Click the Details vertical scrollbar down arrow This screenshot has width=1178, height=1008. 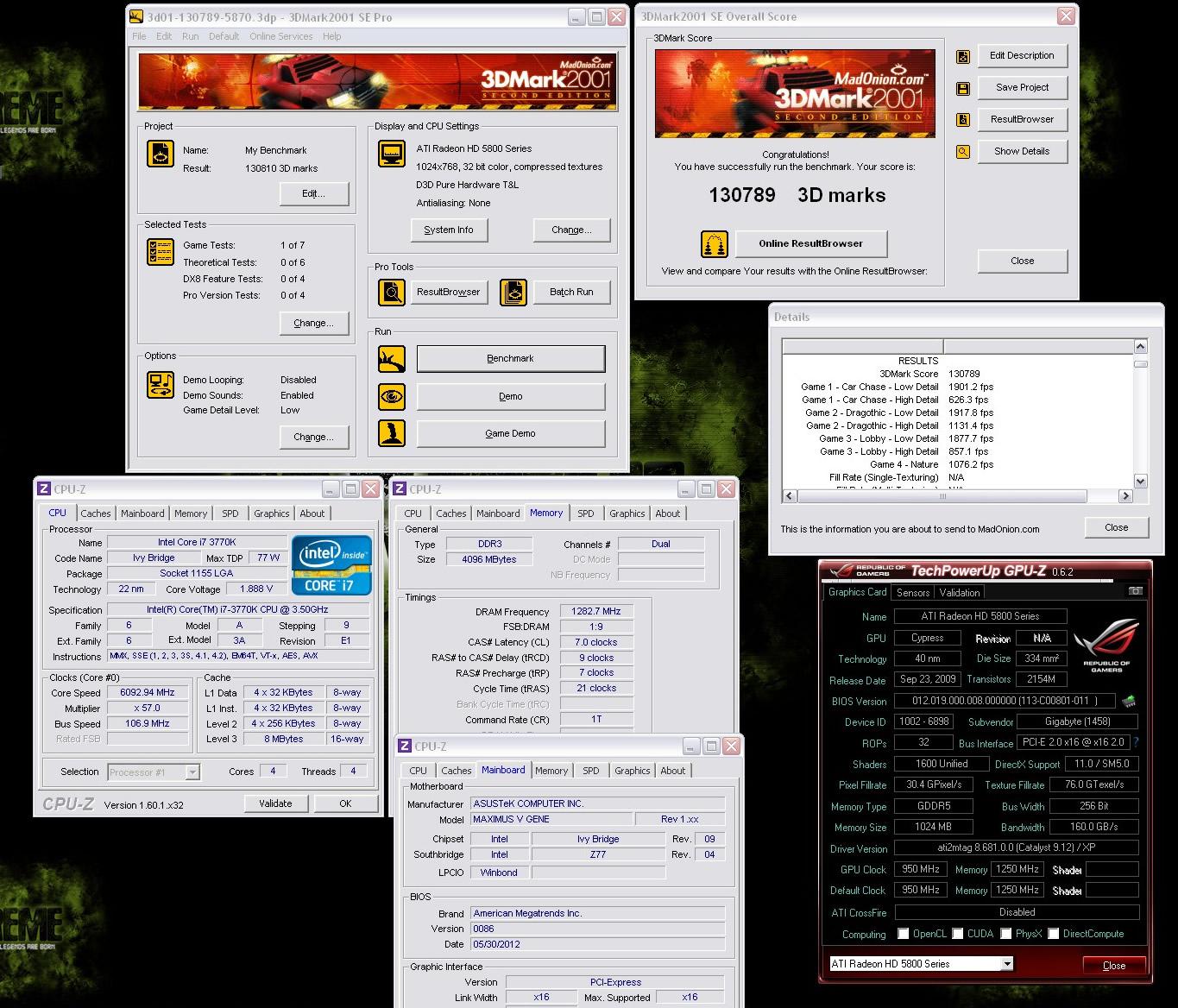pyautogui.click(x=1140, y=481)
